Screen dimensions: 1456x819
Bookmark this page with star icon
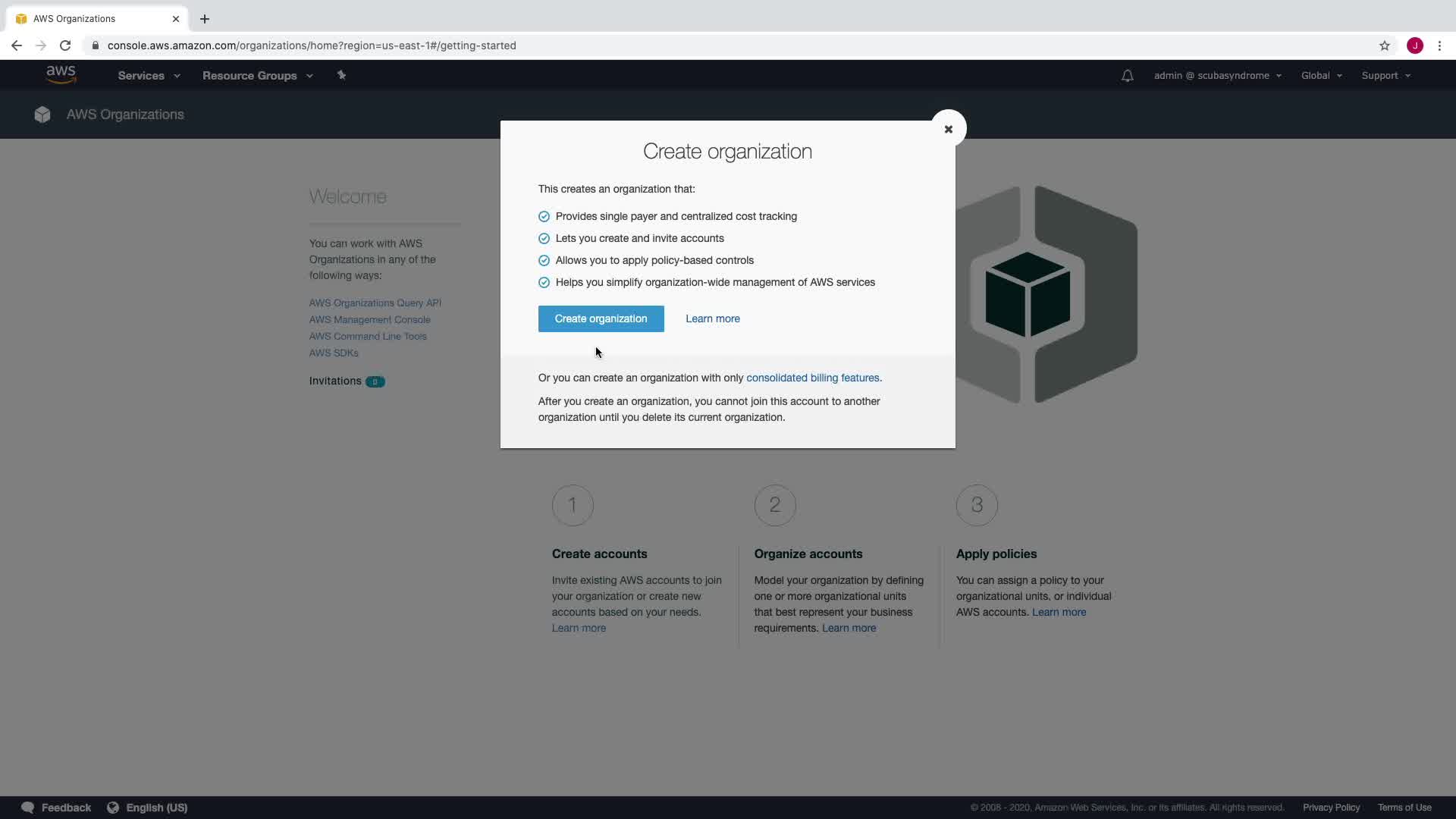1384,45
